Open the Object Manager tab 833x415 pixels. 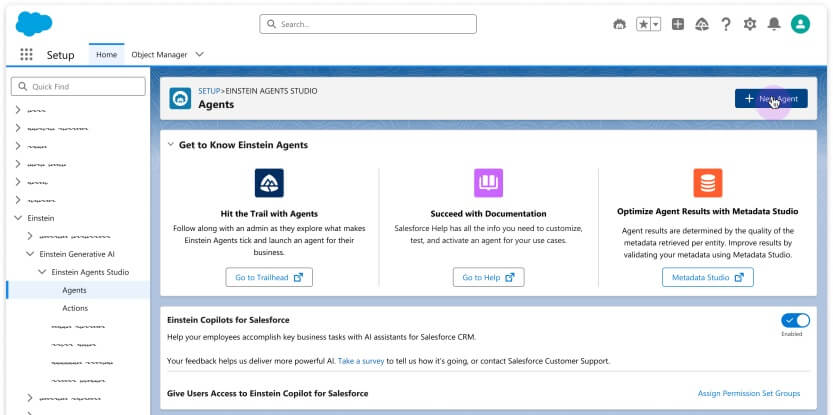(x=159, y=55)
